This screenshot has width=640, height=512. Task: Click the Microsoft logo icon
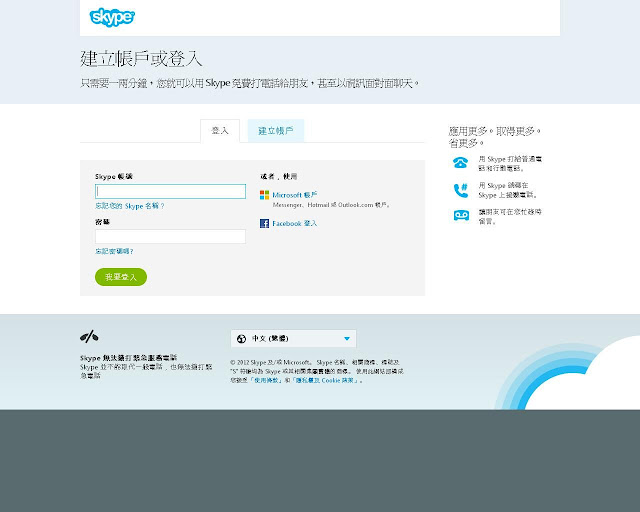[x=264, y=195]
